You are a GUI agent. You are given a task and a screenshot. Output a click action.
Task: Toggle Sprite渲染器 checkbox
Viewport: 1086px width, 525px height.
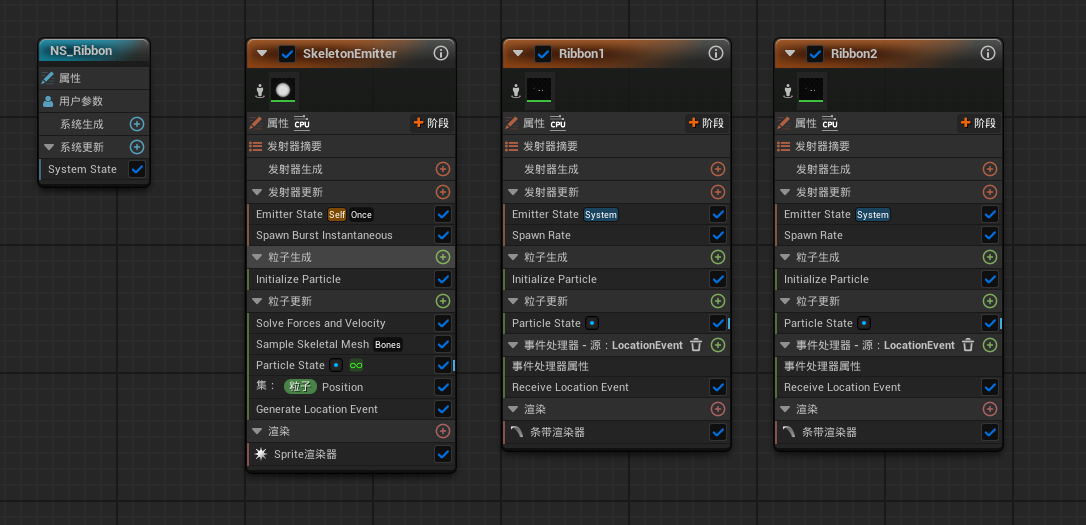tap(443, 454)
